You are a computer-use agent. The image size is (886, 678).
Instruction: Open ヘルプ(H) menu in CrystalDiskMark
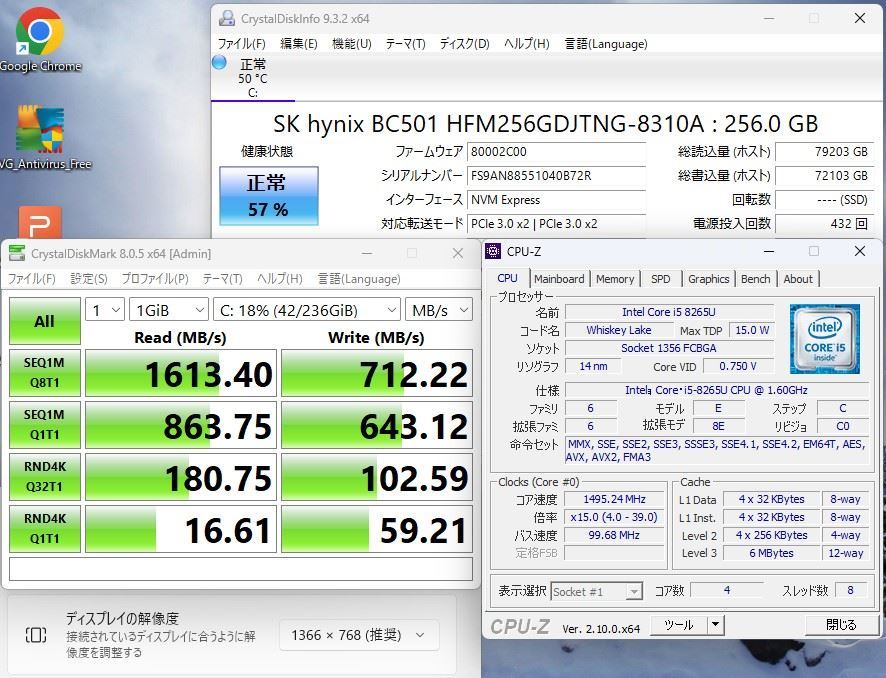pyautogui.click(x=279, y=279)
